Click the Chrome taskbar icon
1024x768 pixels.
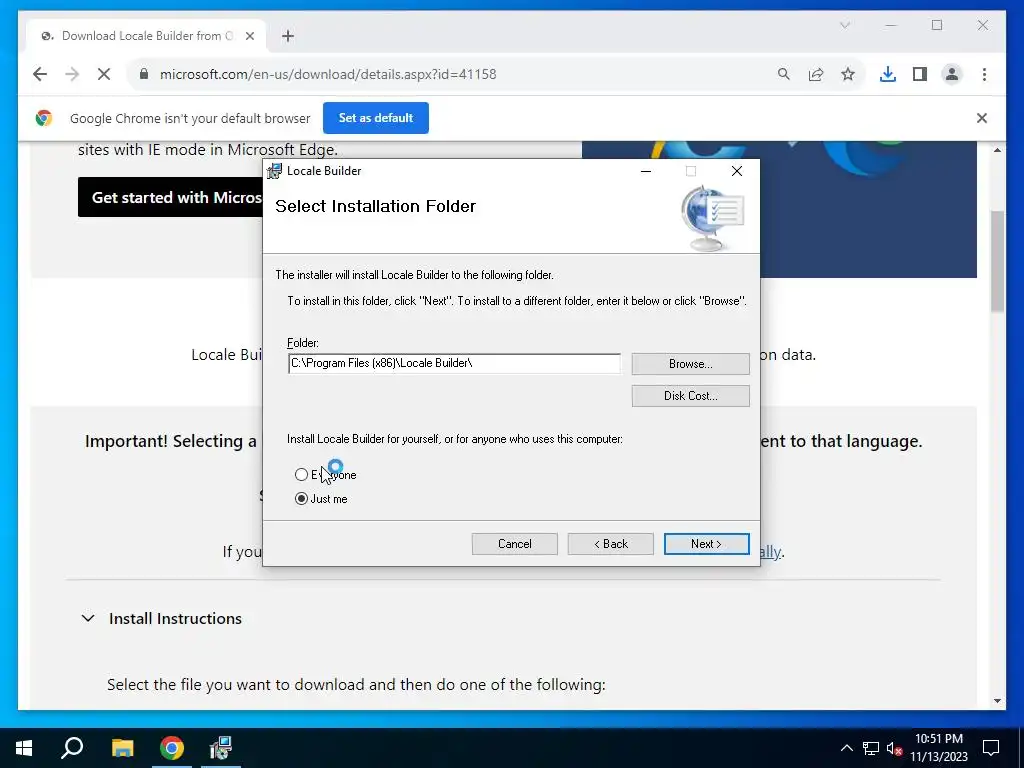point(172,748)
